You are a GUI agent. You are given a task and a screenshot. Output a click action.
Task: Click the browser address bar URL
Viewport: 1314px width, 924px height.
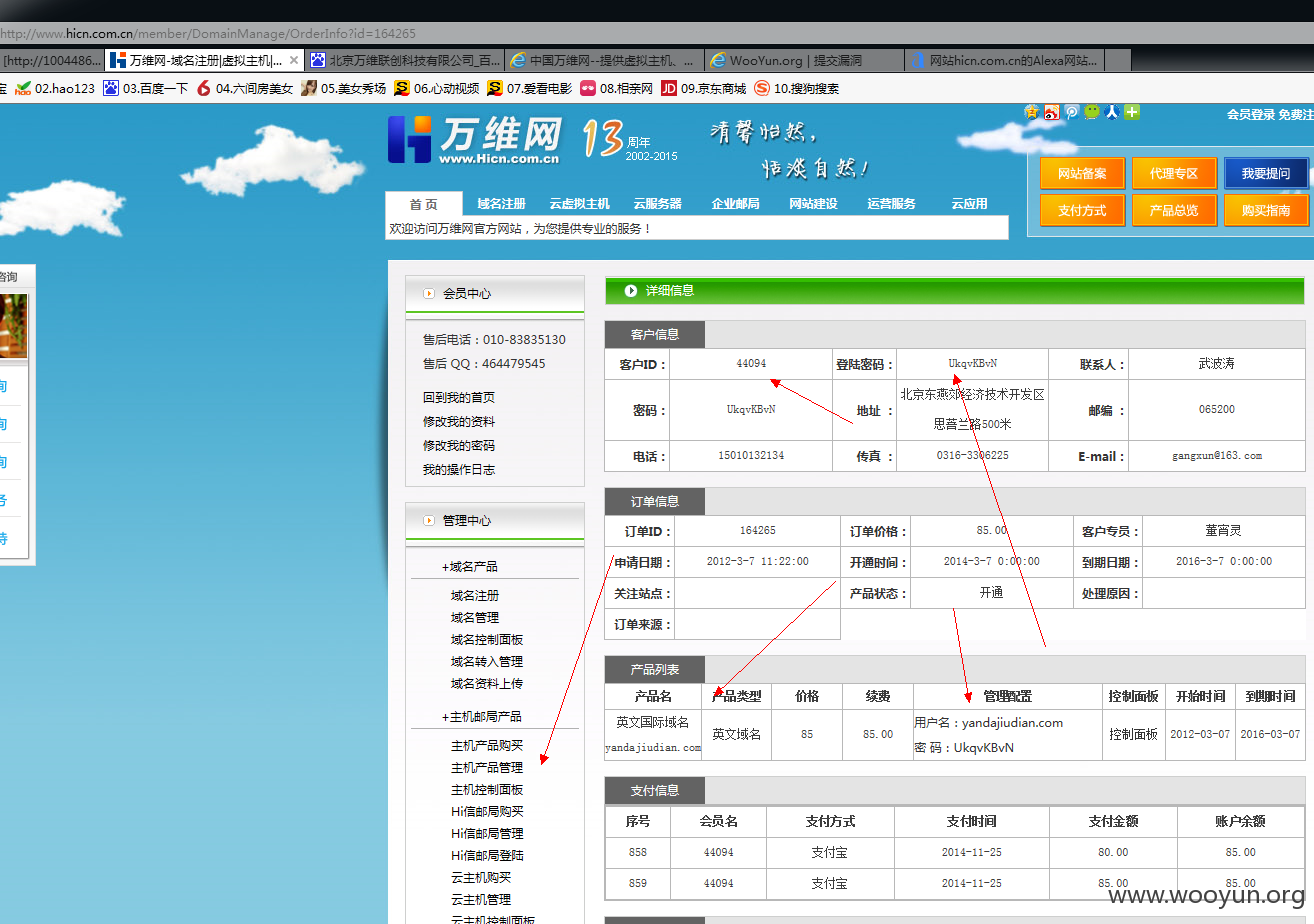208,33
